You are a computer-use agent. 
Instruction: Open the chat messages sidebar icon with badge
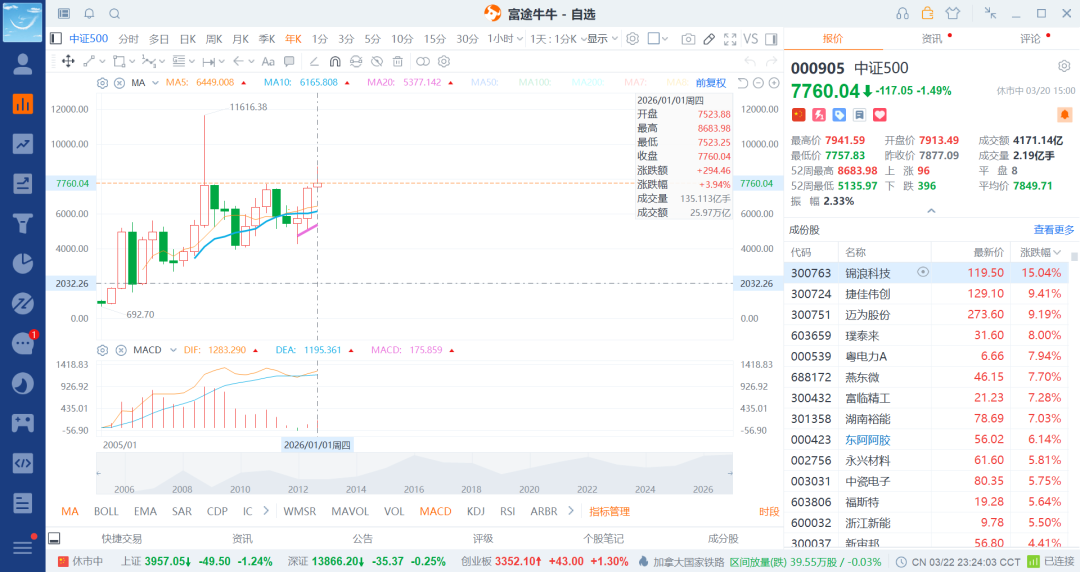click(23, 343)
